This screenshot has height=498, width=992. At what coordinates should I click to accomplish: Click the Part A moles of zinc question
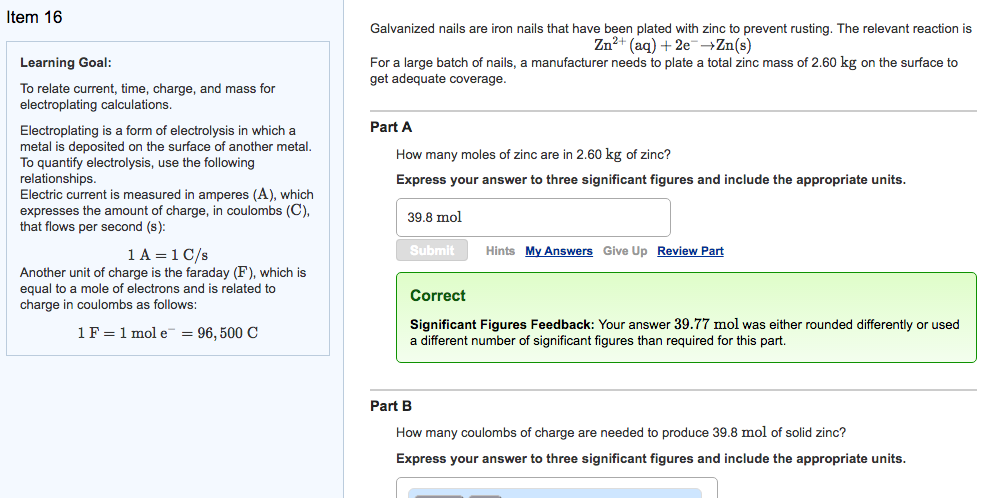point(533,154)
